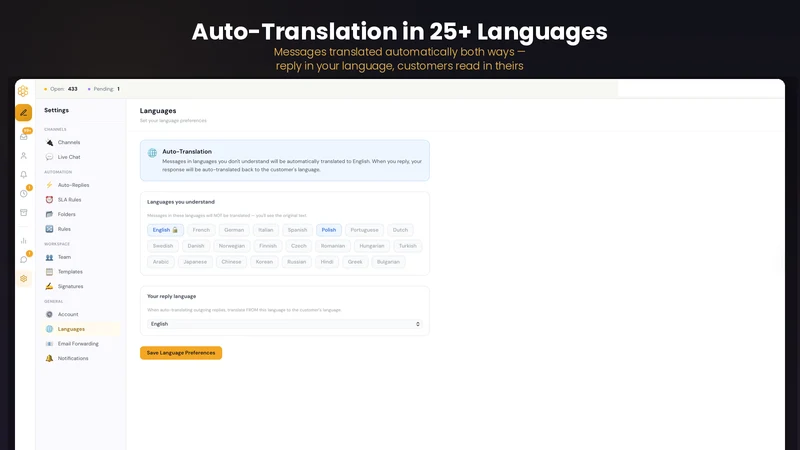This screenshot has width=800, height=450.
Task: Click the orange compose pencil icon
Action: click(x=23, y=113)
